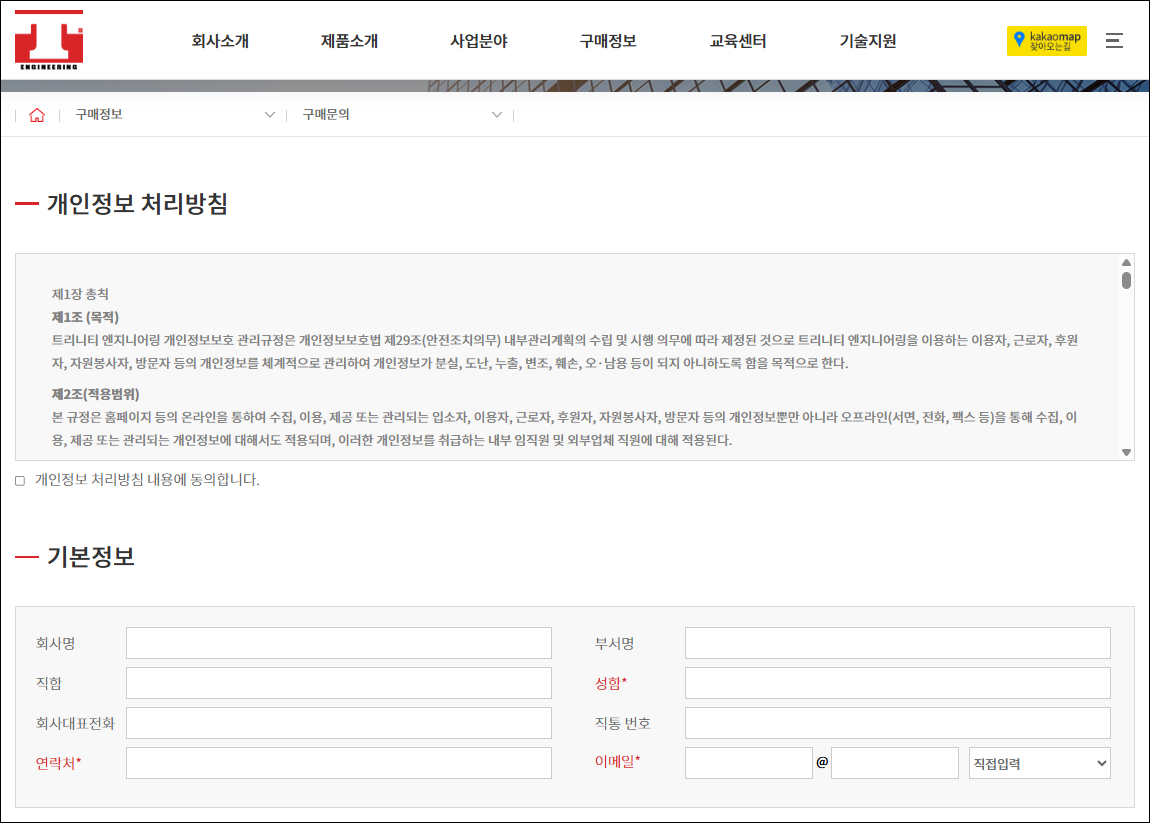The width and height of the screenshot is (1150, 823).
Task: Go to home via breadcrumb house icon
Action: [37, 115]
